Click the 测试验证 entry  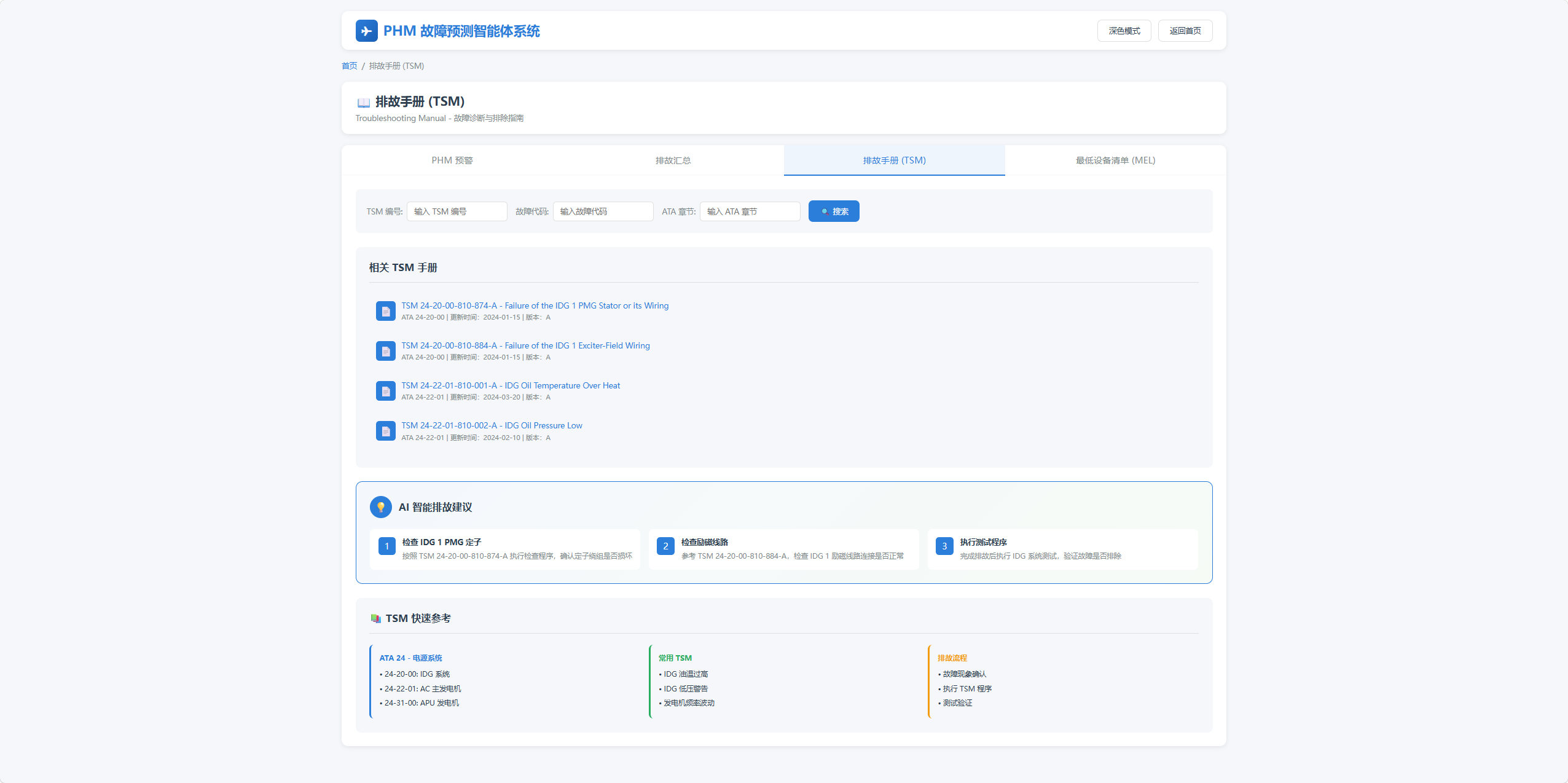(x=955, y=703)
